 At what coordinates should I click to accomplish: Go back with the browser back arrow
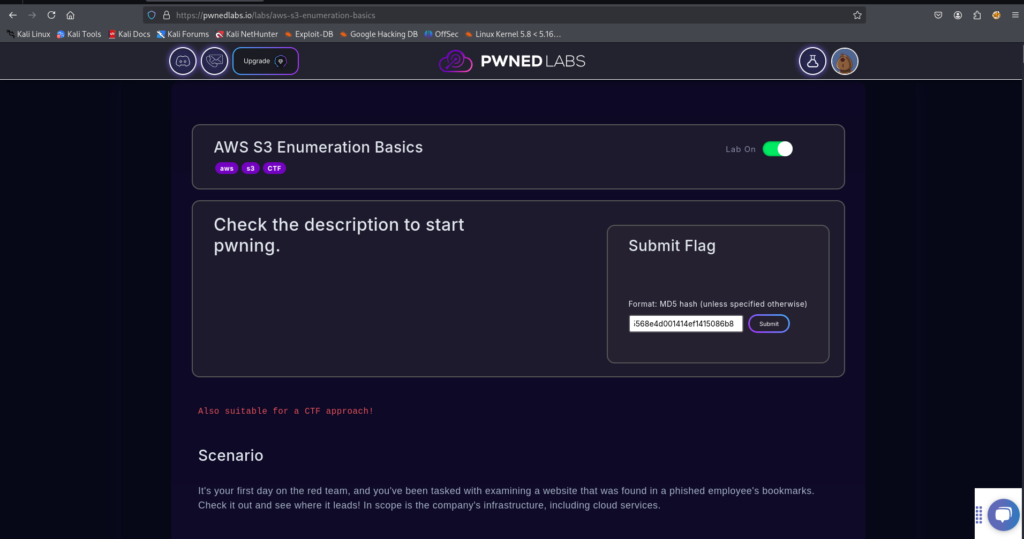12,15
